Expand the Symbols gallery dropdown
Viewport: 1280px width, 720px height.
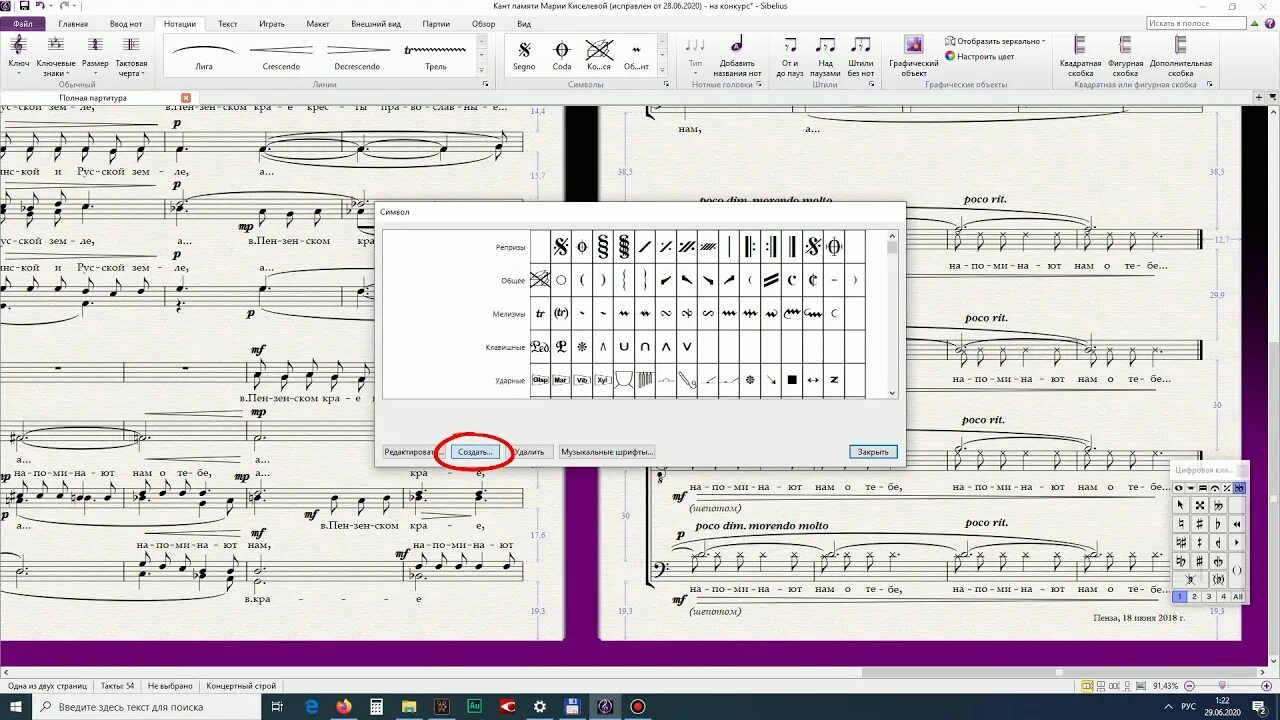tap(660, 69)
